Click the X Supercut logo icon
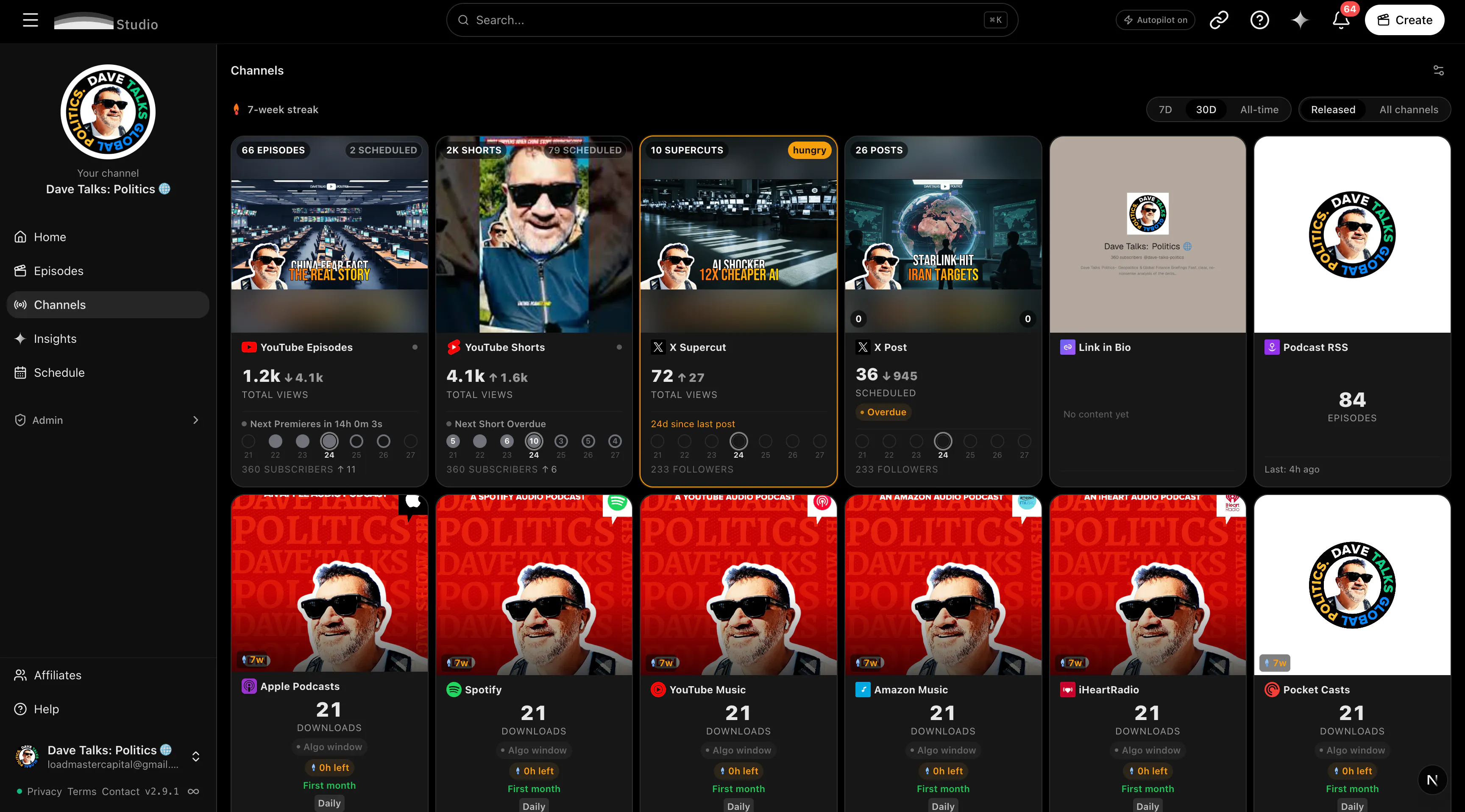This screenshot has width=1465, height=812. [658, 347]
